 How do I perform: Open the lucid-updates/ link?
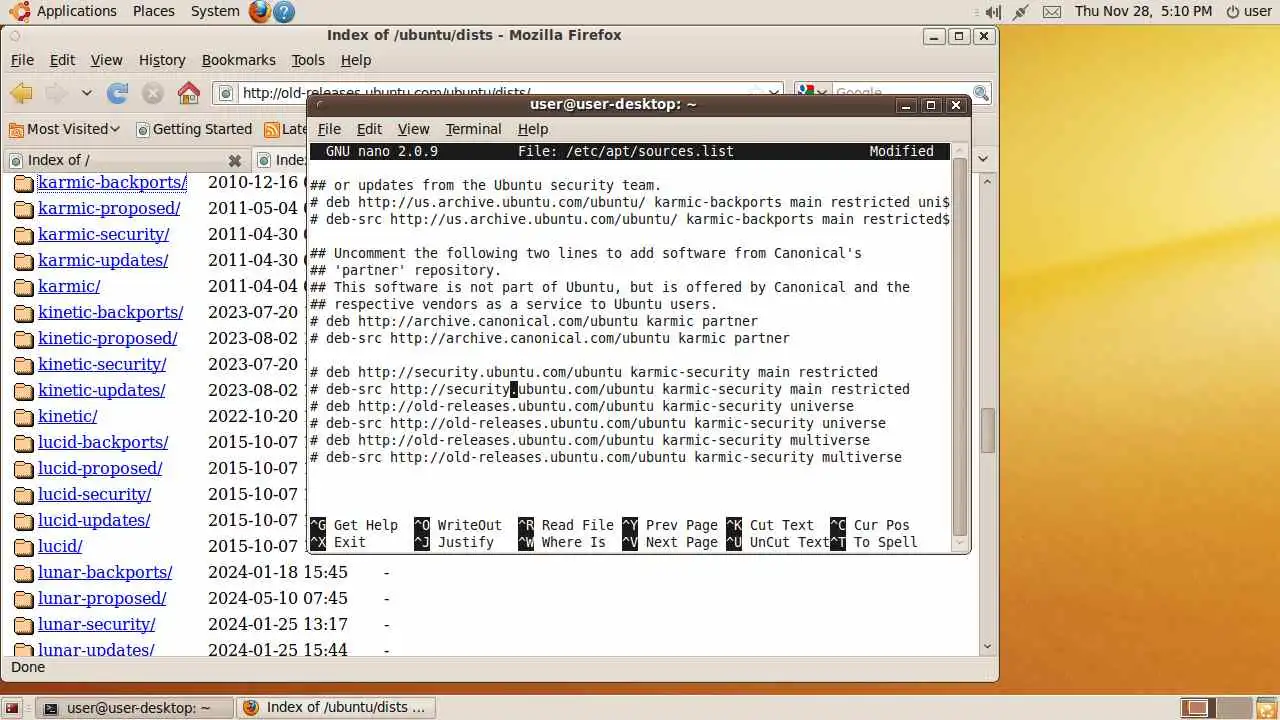pyautogui.click(x=94, y=520)
